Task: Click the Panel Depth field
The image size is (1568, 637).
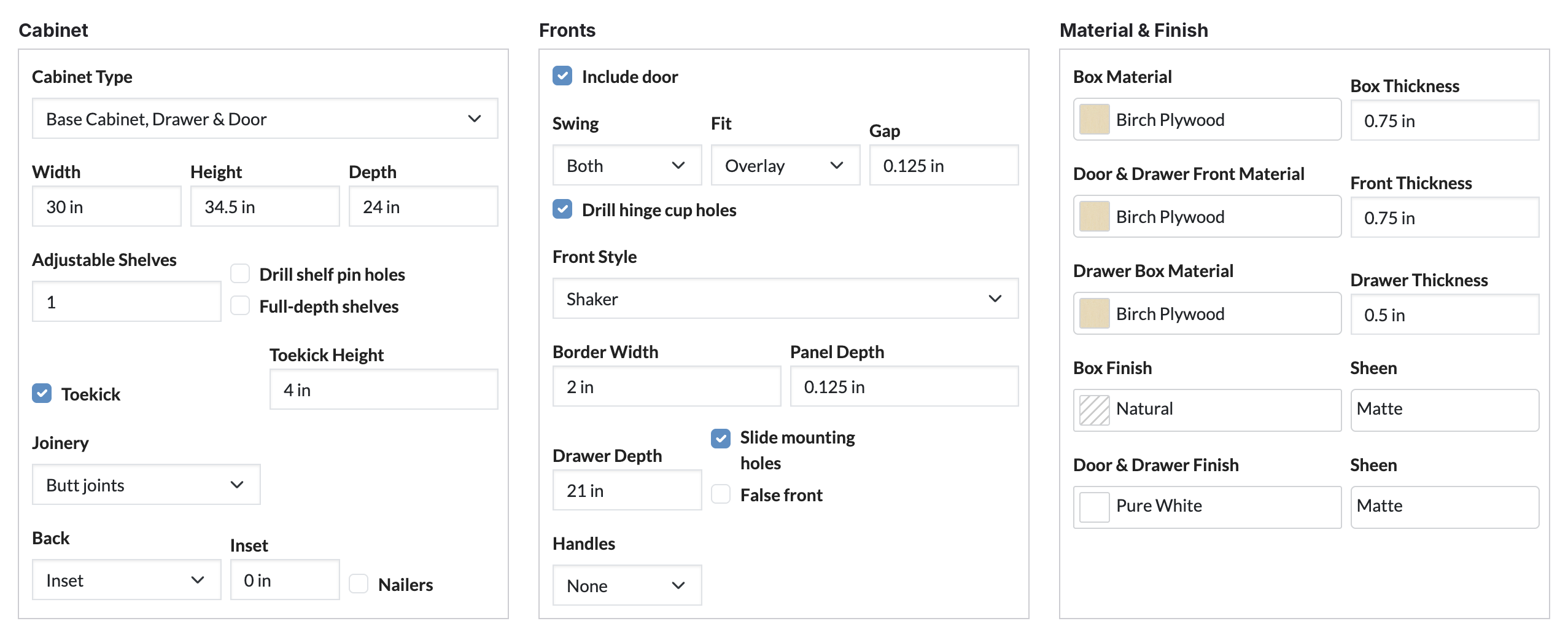Action: [x=904, y=386]
